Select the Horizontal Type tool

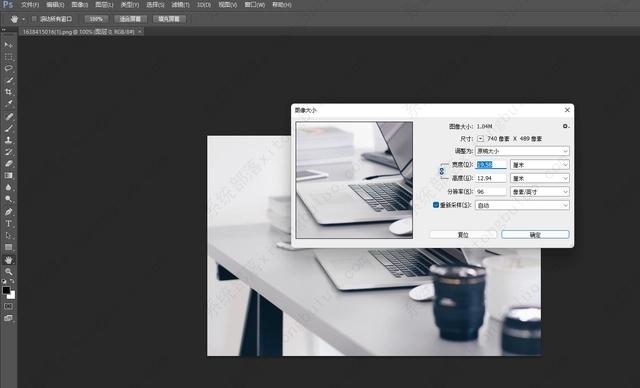click(x=8, y=224)
